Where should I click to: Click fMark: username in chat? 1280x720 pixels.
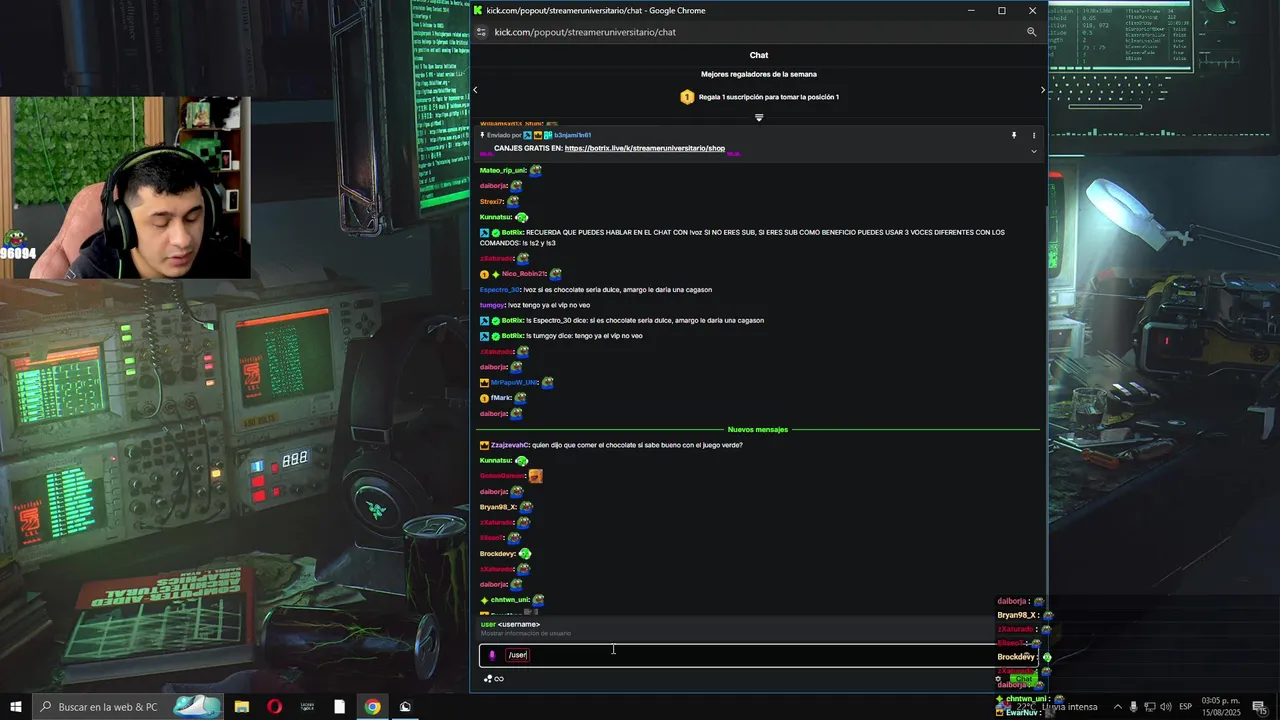[x=501, y=398]
